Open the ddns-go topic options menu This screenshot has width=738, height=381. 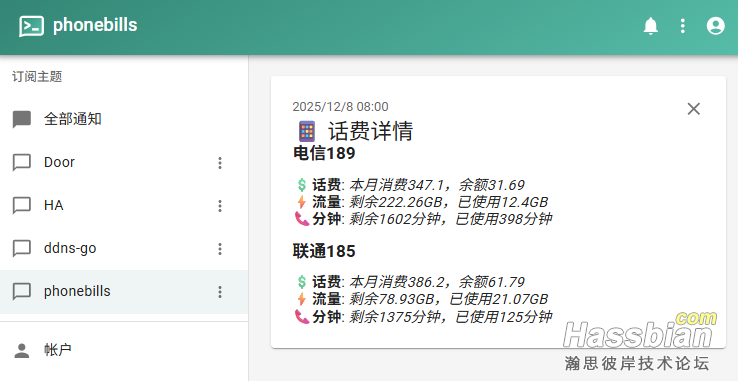pyautogui.click(x=220, y=249)
